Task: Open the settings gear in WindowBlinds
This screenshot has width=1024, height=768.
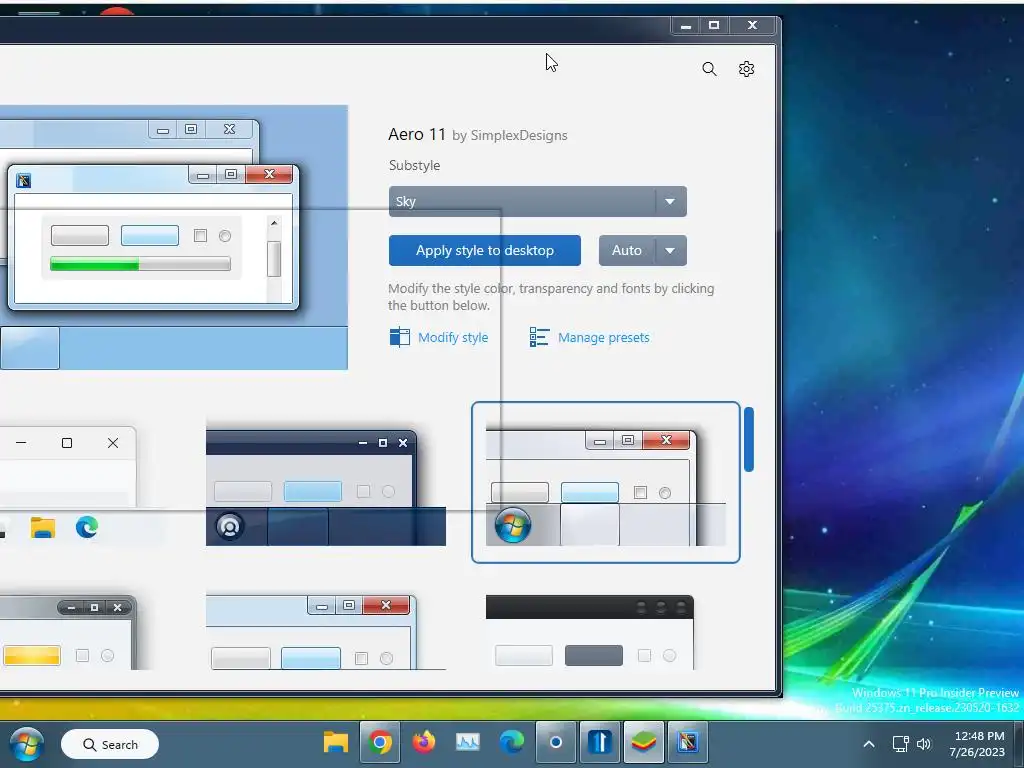Action: click(746, 69)
